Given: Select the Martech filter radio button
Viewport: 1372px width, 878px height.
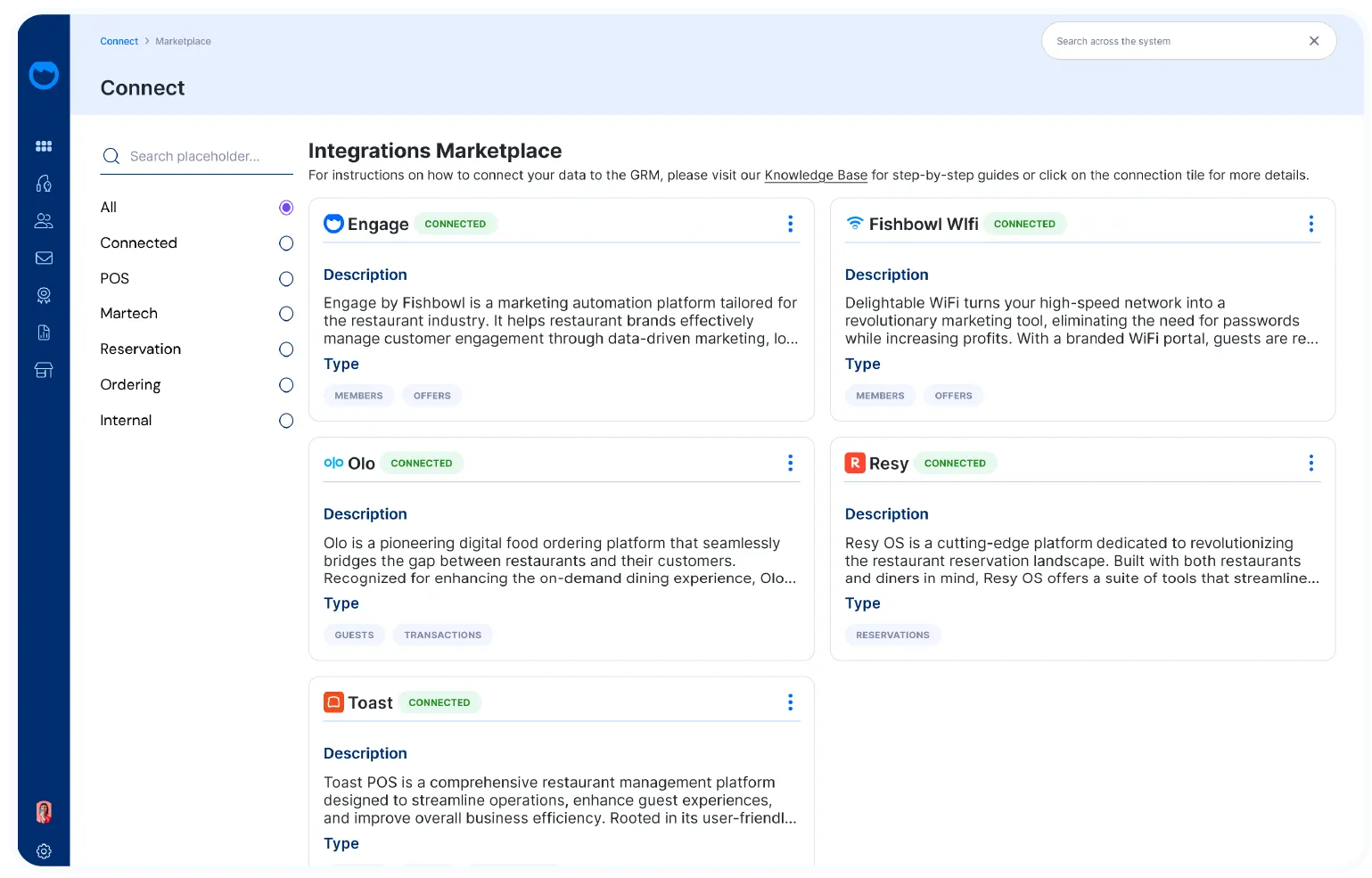Looking at the screenshot, I should point(286,314).
